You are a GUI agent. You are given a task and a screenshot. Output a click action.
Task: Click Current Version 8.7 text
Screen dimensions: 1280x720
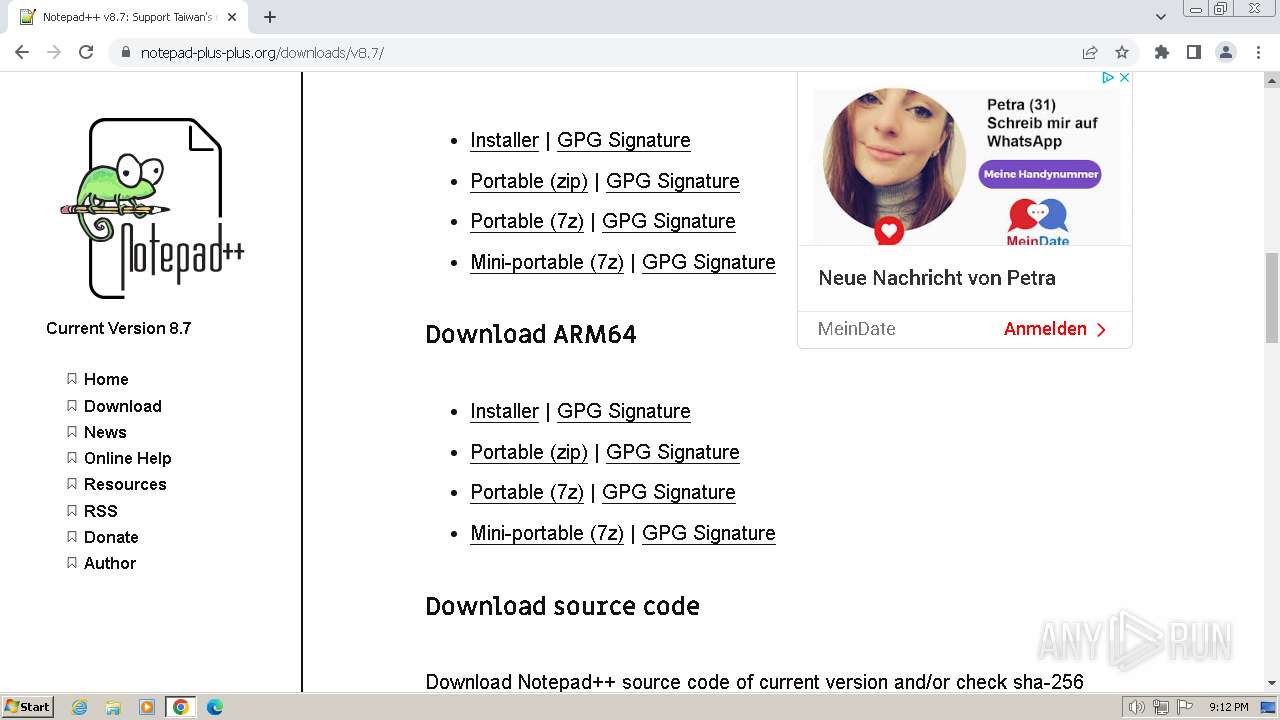pyautogui.click(x=118, y=328)
